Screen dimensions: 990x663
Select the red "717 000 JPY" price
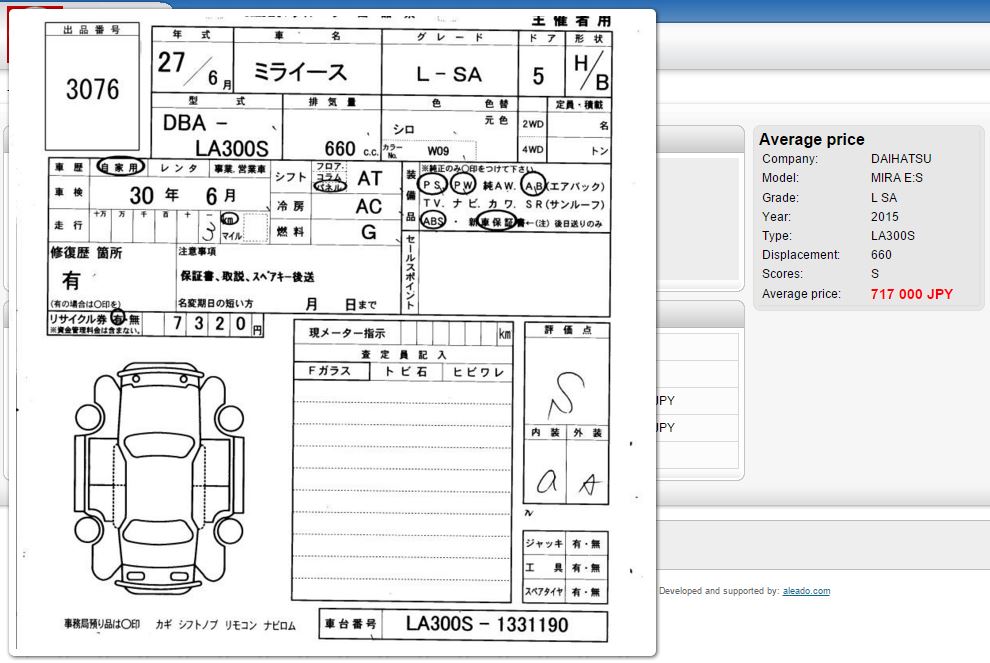912,294
